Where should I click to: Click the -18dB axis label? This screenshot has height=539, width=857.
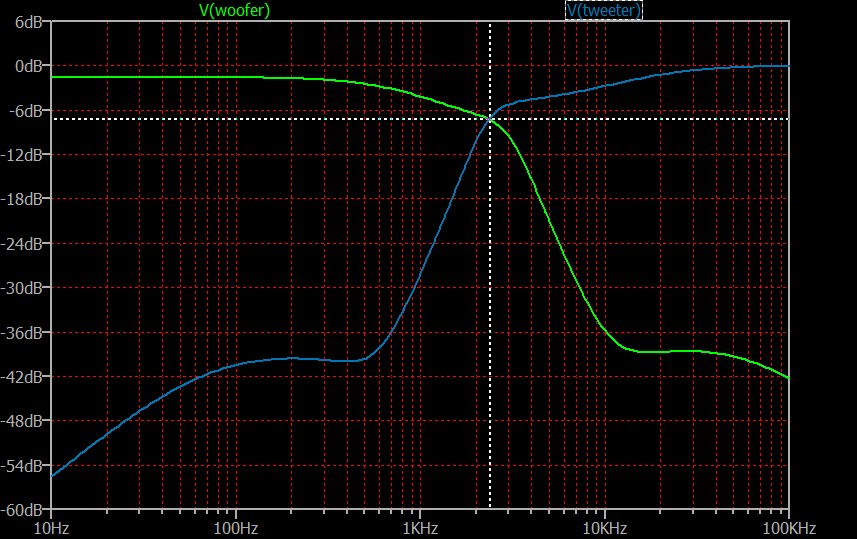(22, 200)
